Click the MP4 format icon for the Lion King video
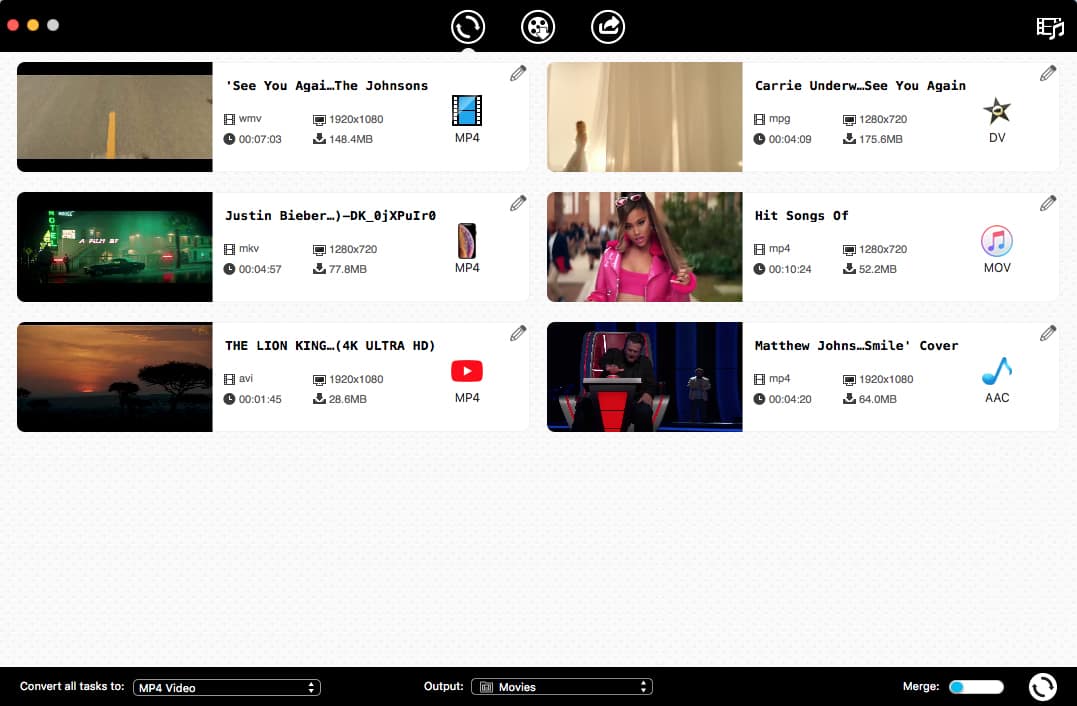The height and width of the screenshot is (706, 1077). [x=466, y=371]
